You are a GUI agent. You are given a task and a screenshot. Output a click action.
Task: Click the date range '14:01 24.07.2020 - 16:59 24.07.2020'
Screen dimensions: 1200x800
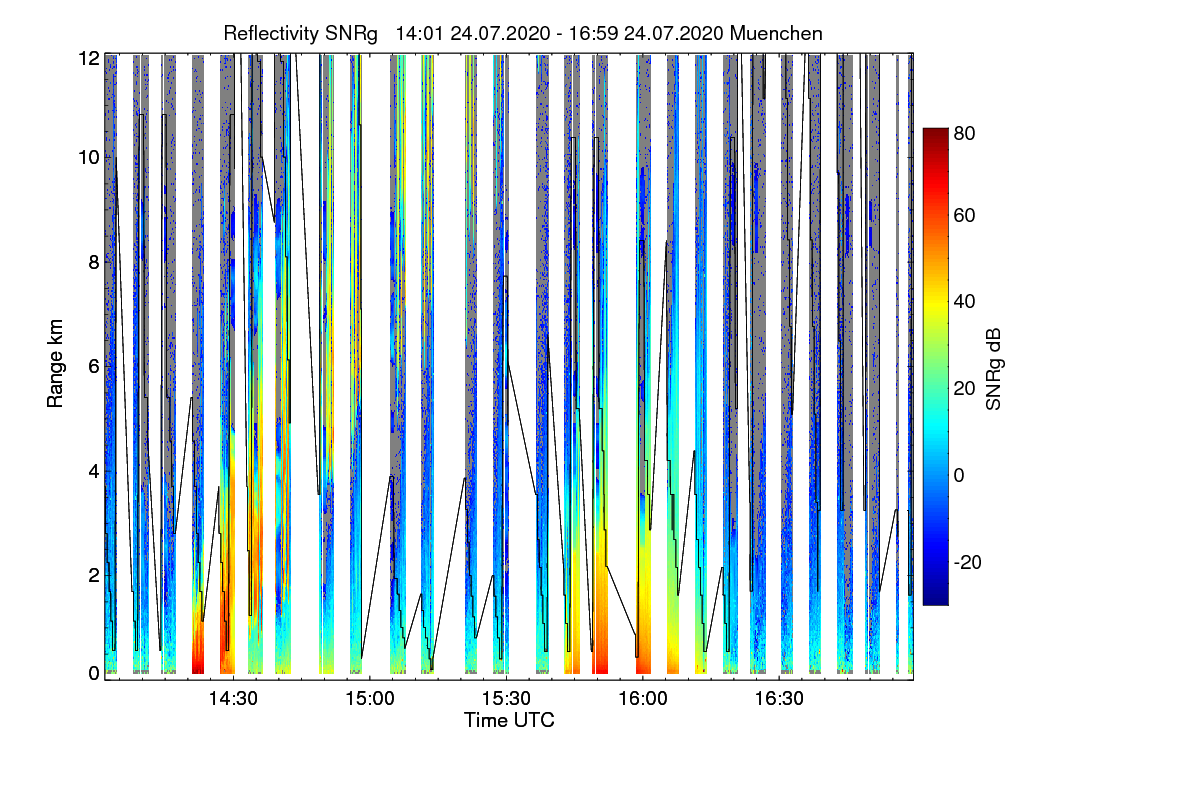pyautogui.click(x=561, y=33)
